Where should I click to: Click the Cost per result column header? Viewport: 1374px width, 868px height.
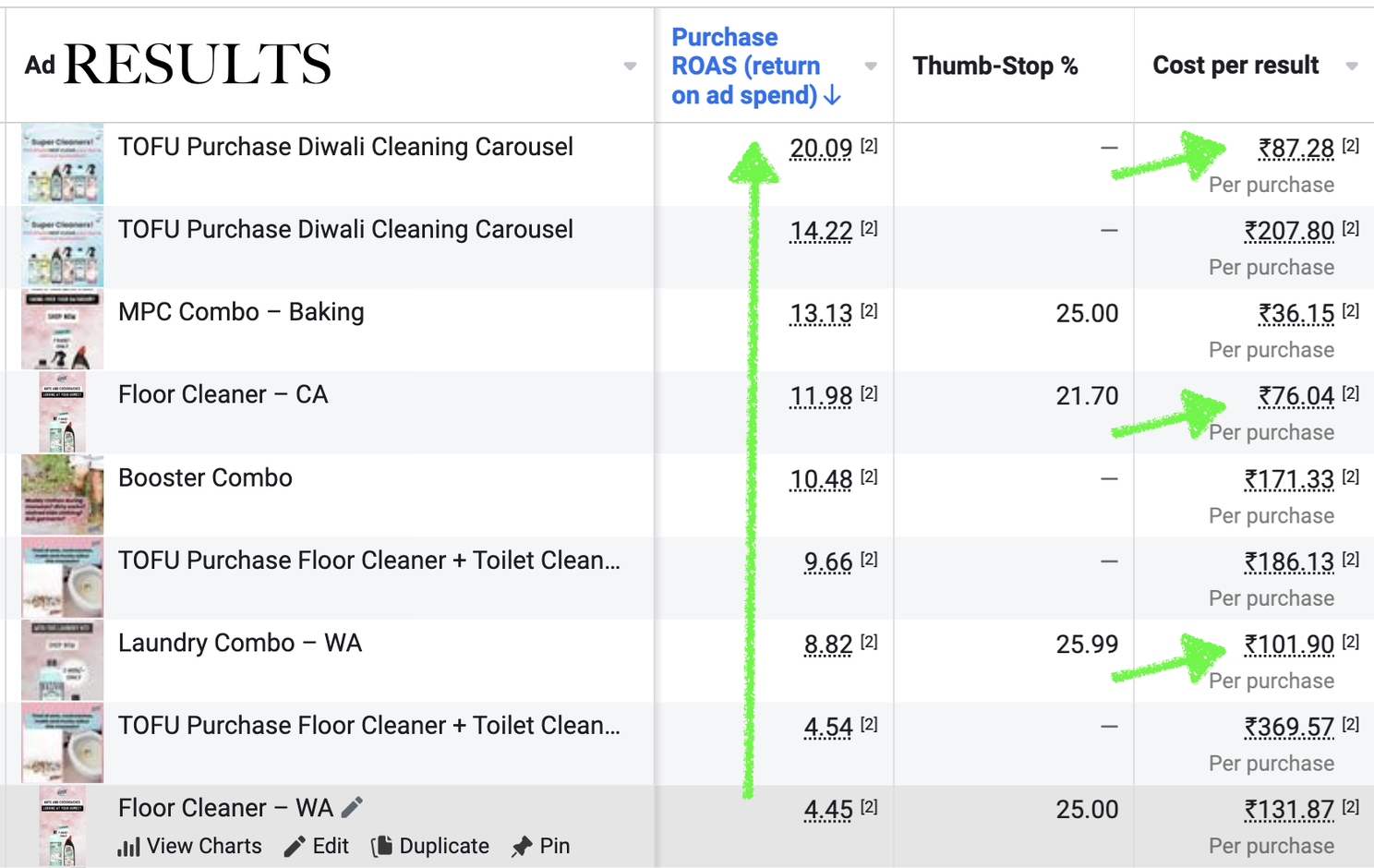click(1235, 66)
